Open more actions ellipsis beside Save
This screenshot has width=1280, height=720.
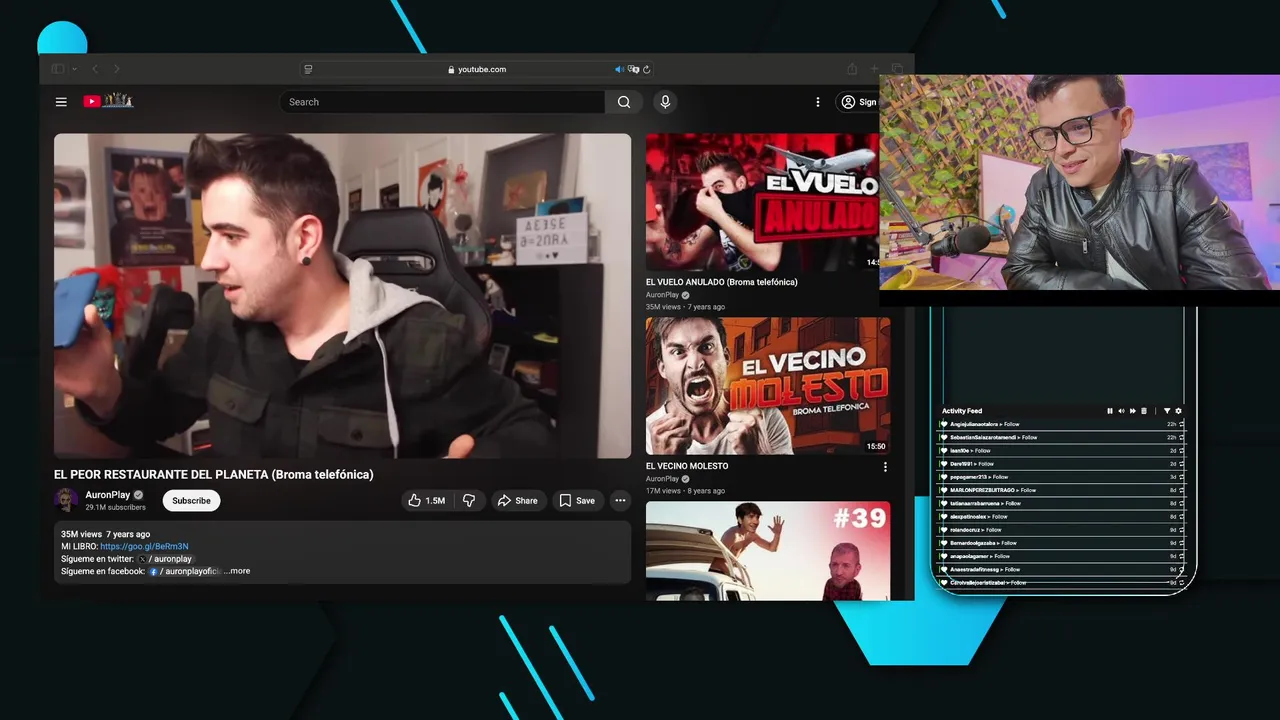(620, 500)
